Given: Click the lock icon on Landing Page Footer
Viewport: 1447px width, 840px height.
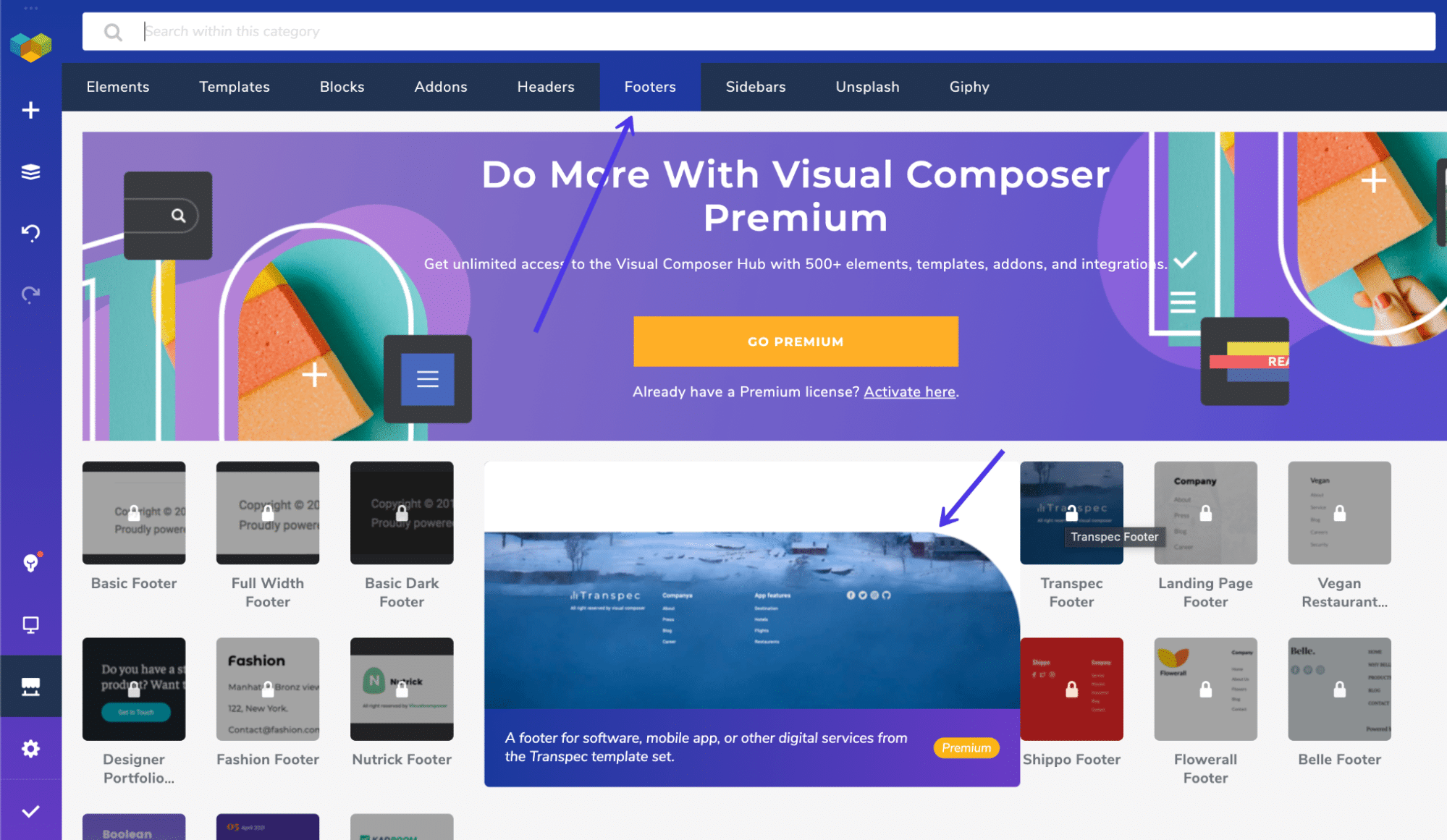Looking at the screenshot, I should (1206, 513).
